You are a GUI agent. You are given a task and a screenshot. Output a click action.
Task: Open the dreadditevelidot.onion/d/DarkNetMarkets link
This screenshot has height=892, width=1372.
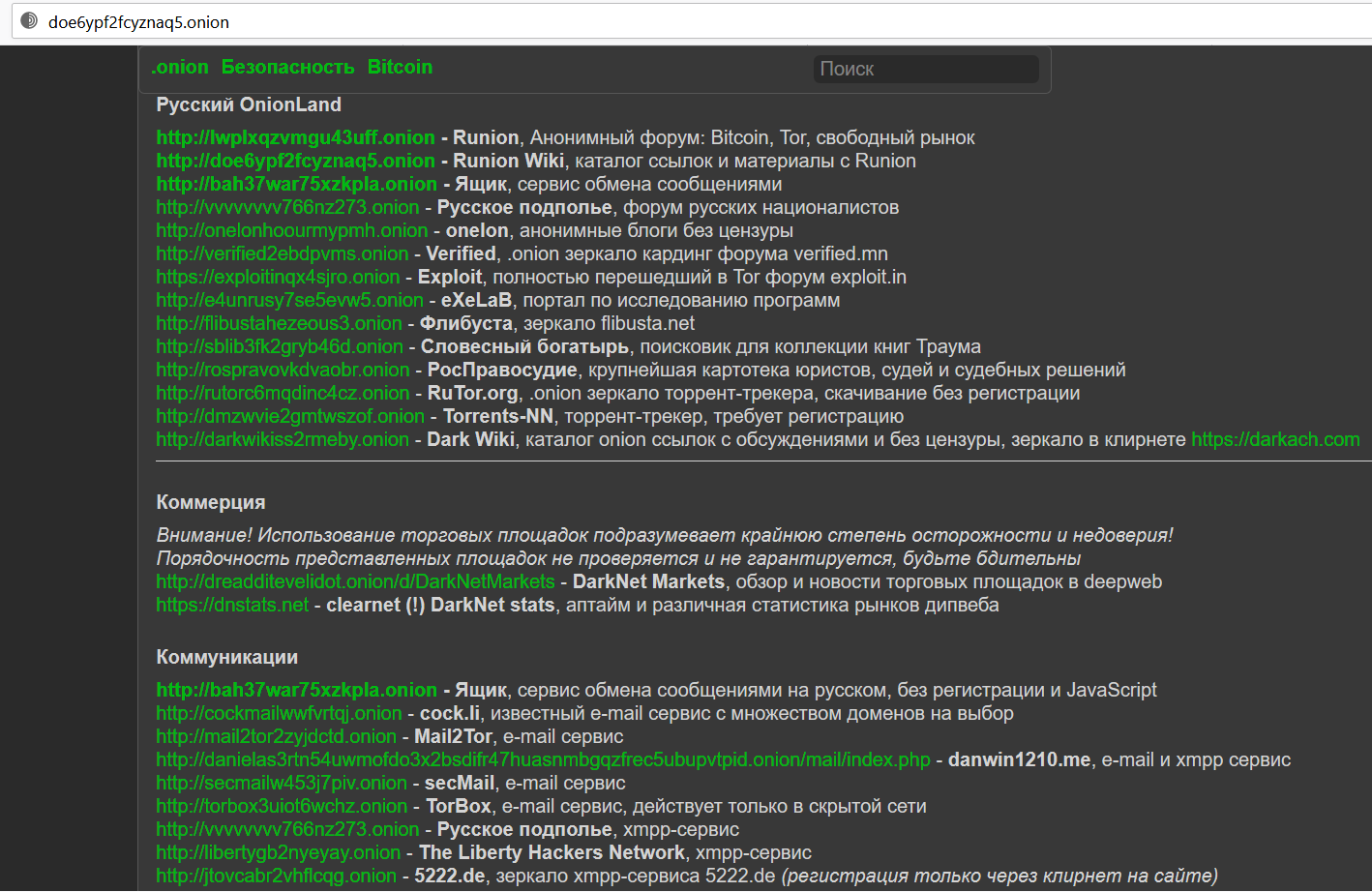(x=356, y=581)
